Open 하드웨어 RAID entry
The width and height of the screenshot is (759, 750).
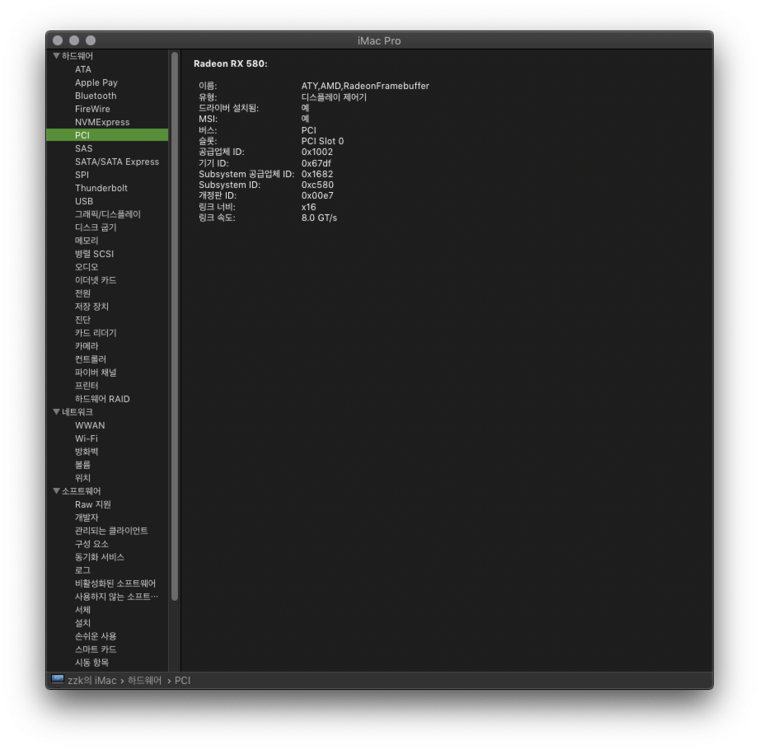[102, 399]
